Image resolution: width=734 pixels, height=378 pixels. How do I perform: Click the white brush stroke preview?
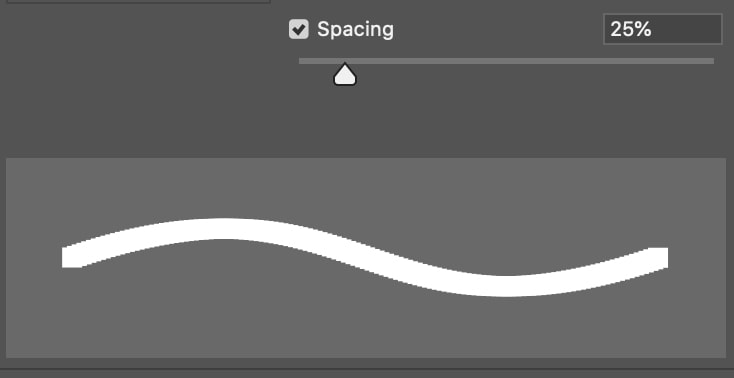[x=365, y=257]
